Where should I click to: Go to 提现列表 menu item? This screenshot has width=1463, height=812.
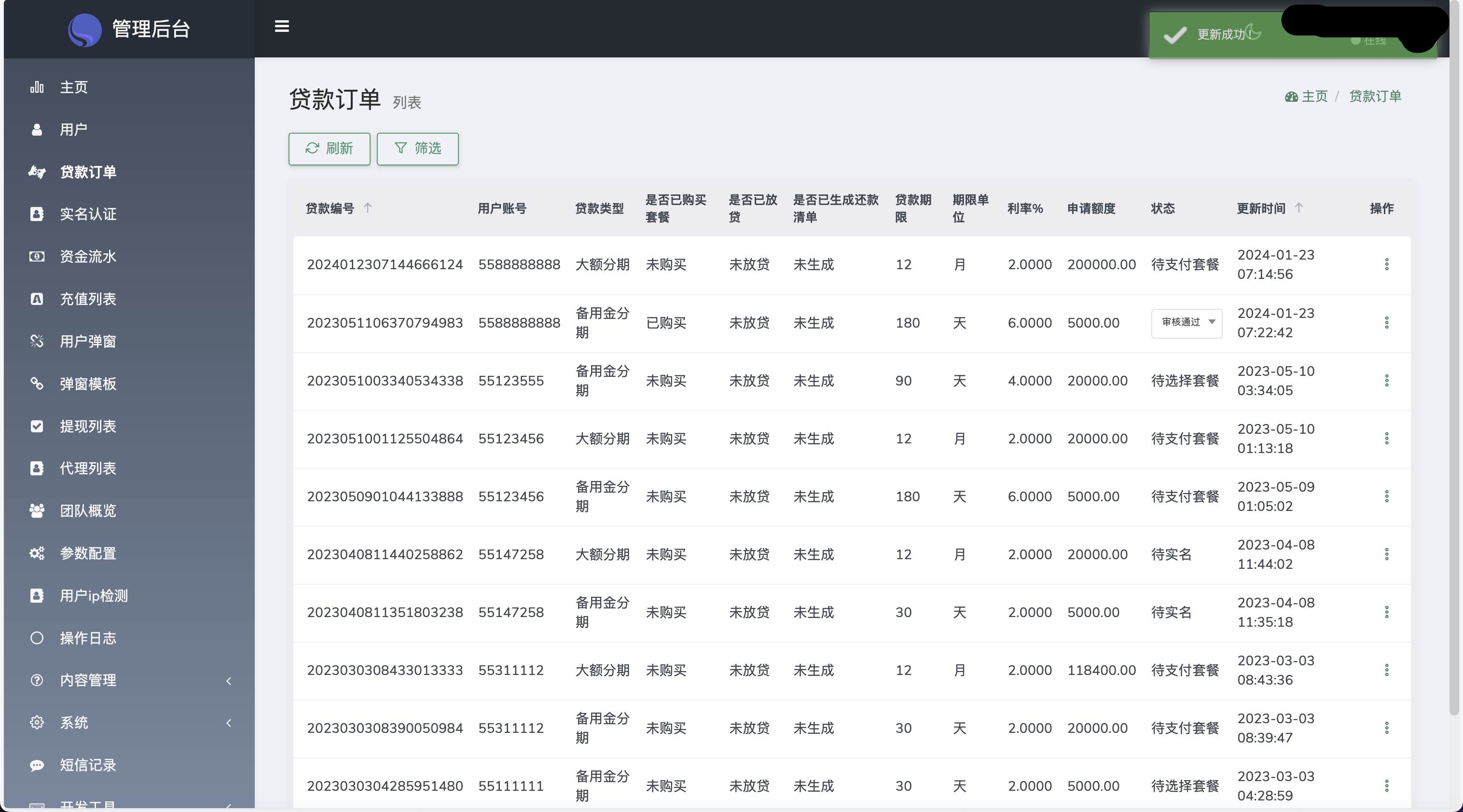tap(88, 427)
